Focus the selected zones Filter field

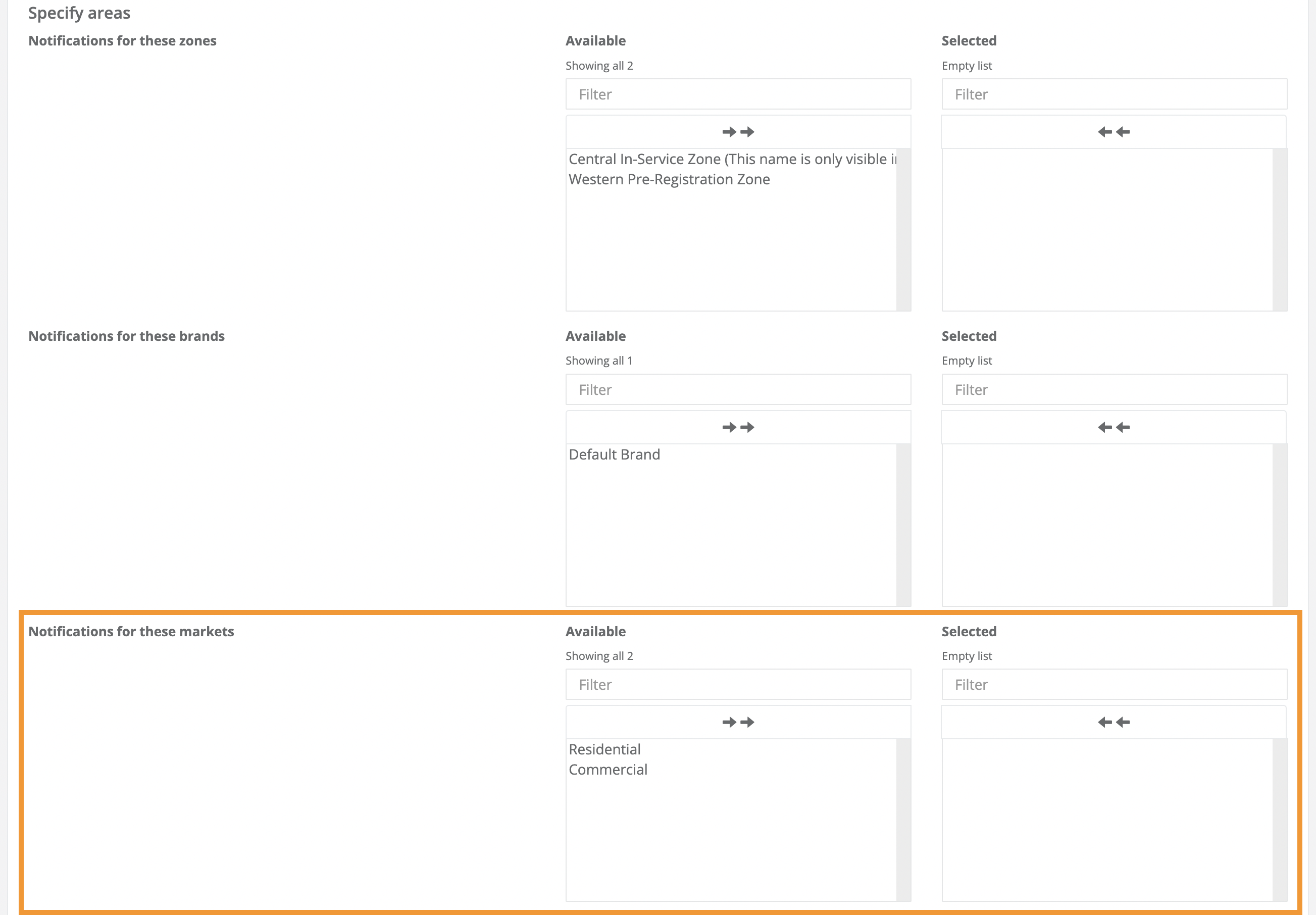(1113, 94)
